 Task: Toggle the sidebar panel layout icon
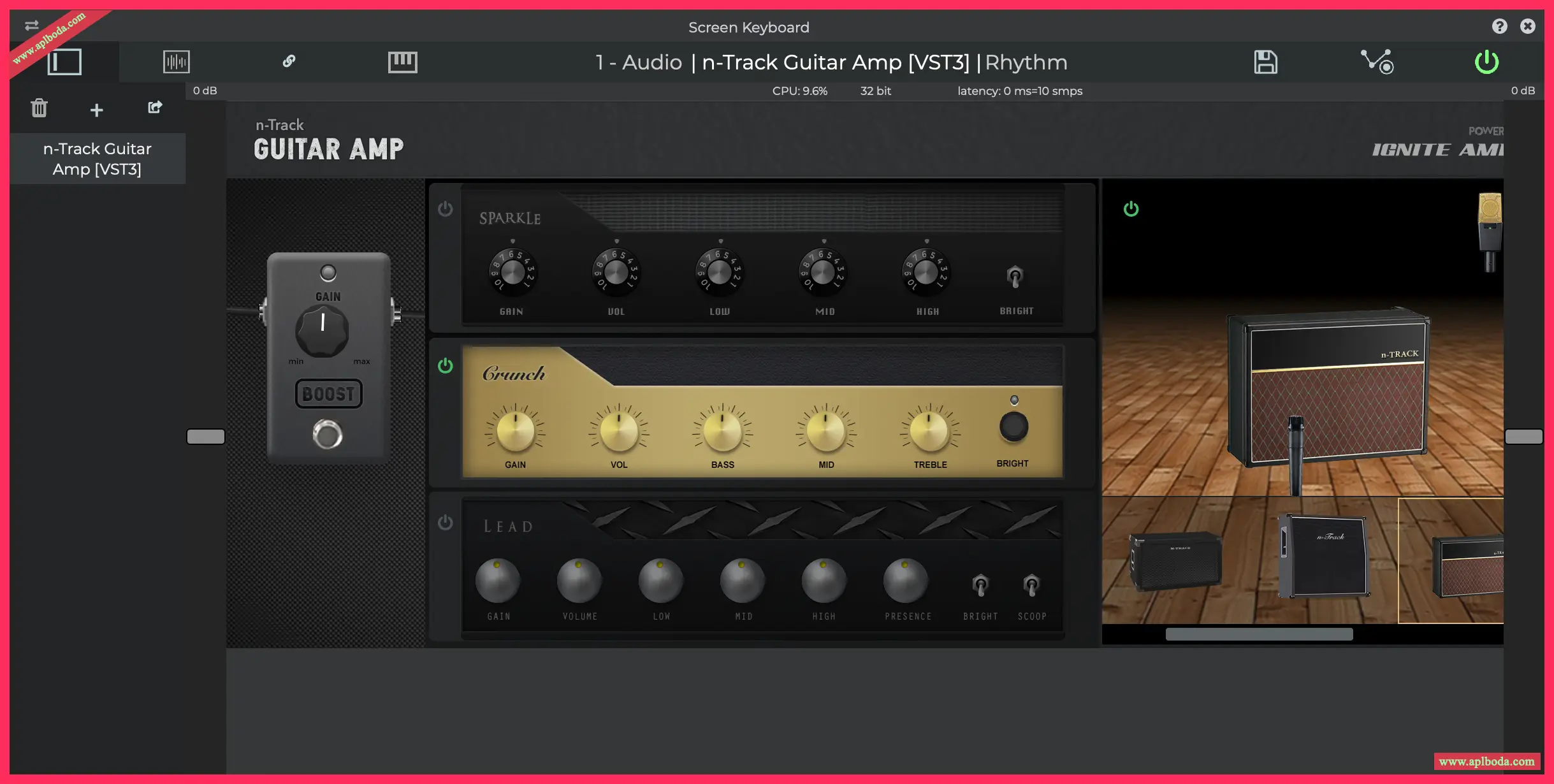coord(64,62)
